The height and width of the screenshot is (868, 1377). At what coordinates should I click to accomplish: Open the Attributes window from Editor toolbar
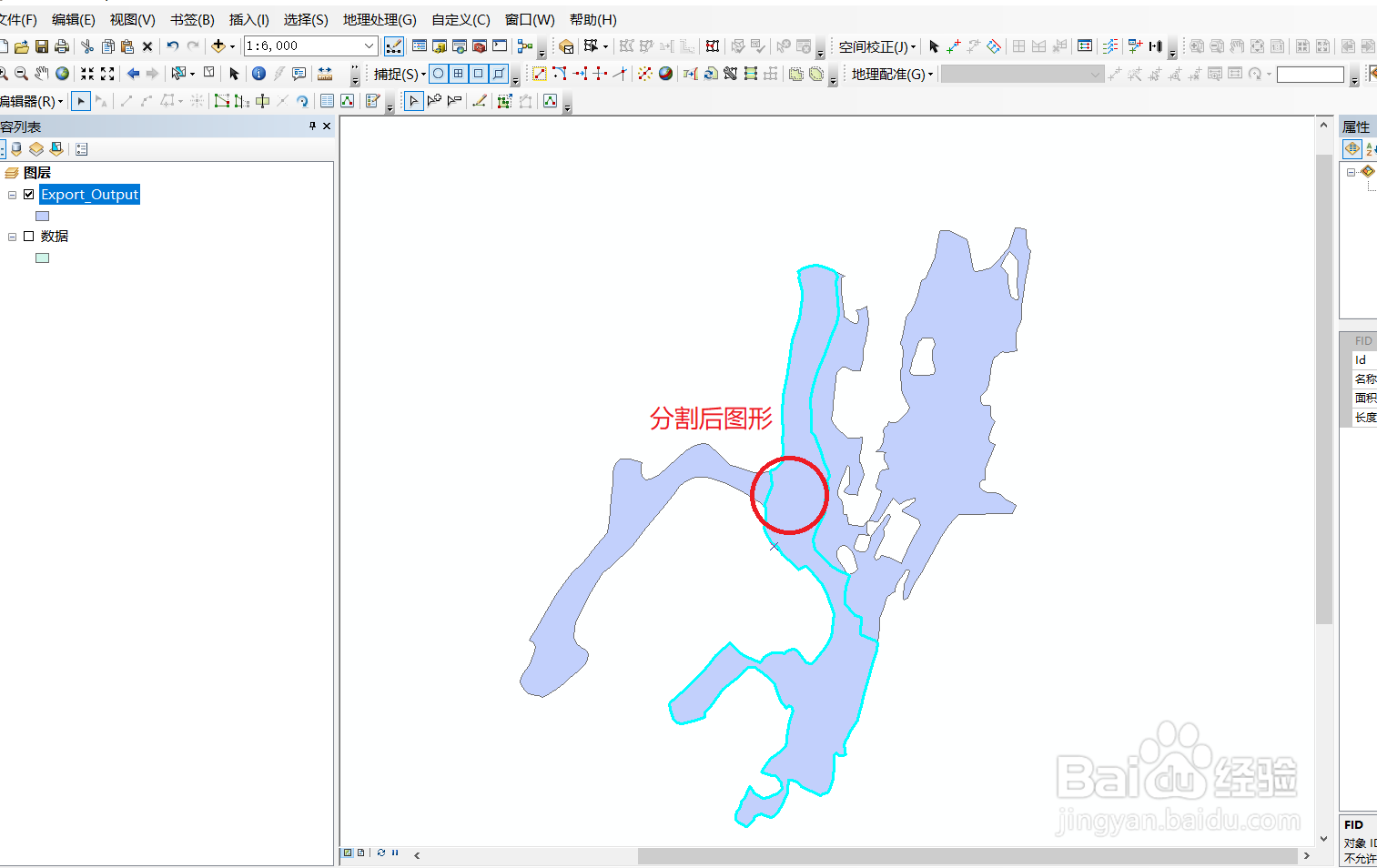pyautogui.click(x=327, y=101)
